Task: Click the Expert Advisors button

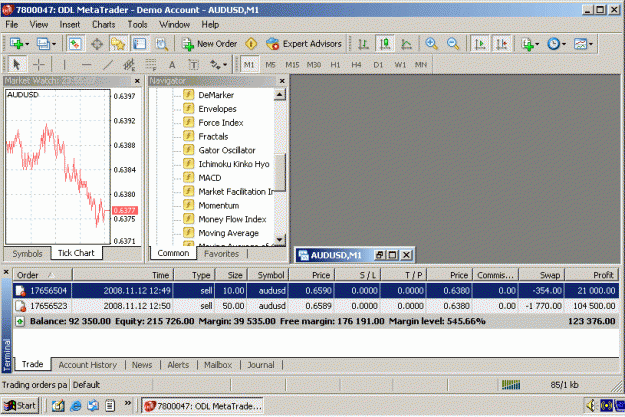Action: (x=304, y=44)
